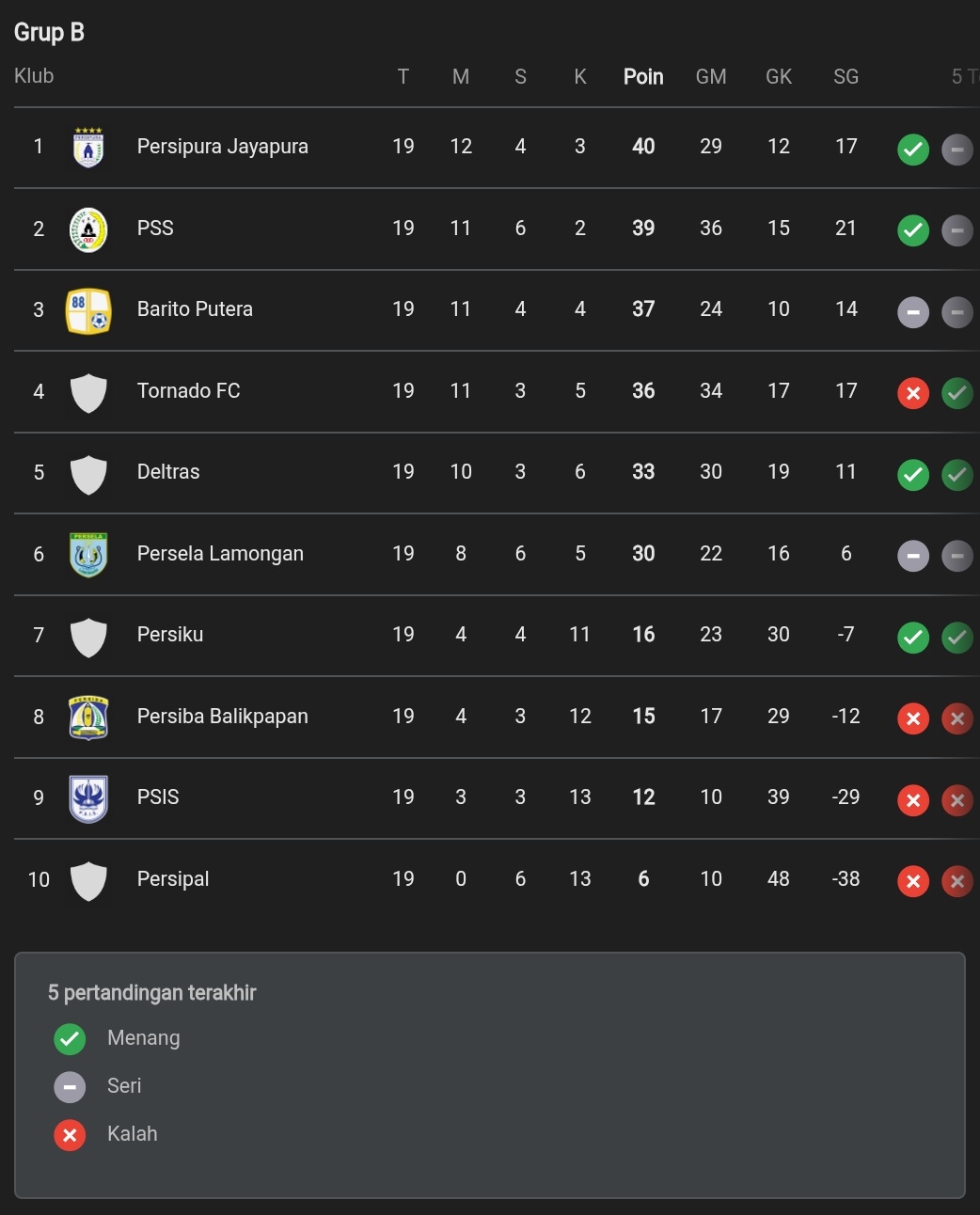Click the GM column header
Image resolution: width=980 pixels, height=1215 pixels.
(x=711, y=77)
